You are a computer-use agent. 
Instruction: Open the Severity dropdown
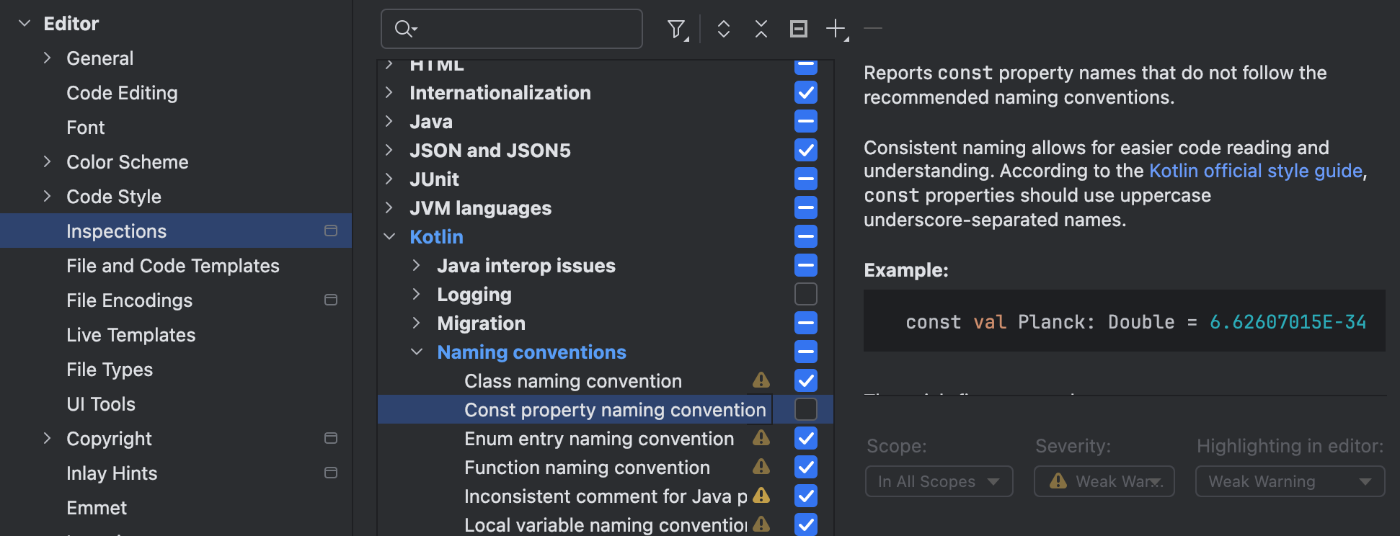[x=1105, y=481]
